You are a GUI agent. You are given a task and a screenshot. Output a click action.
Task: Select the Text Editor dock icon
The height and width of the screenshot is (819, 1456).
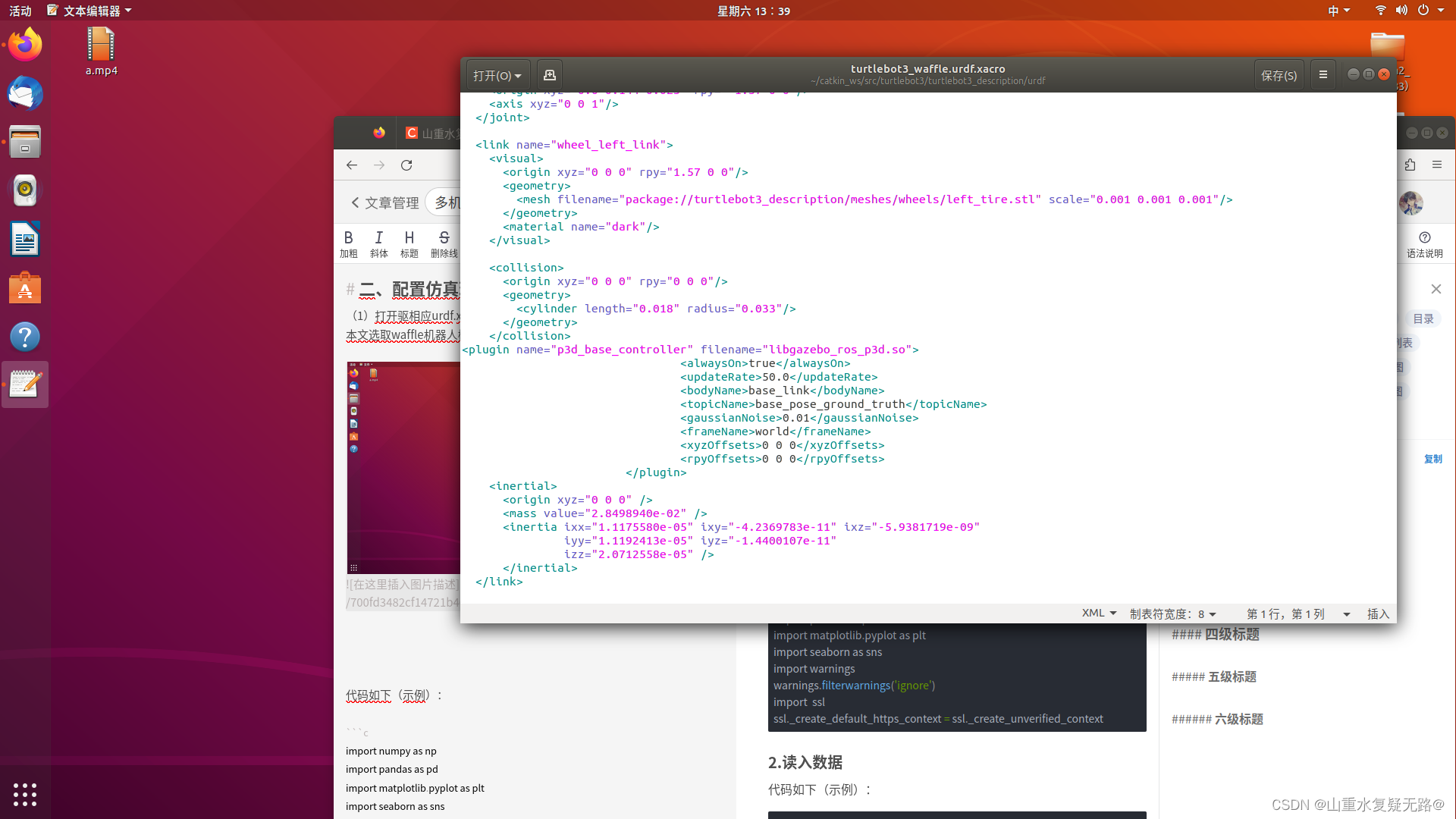coord(25,384)
